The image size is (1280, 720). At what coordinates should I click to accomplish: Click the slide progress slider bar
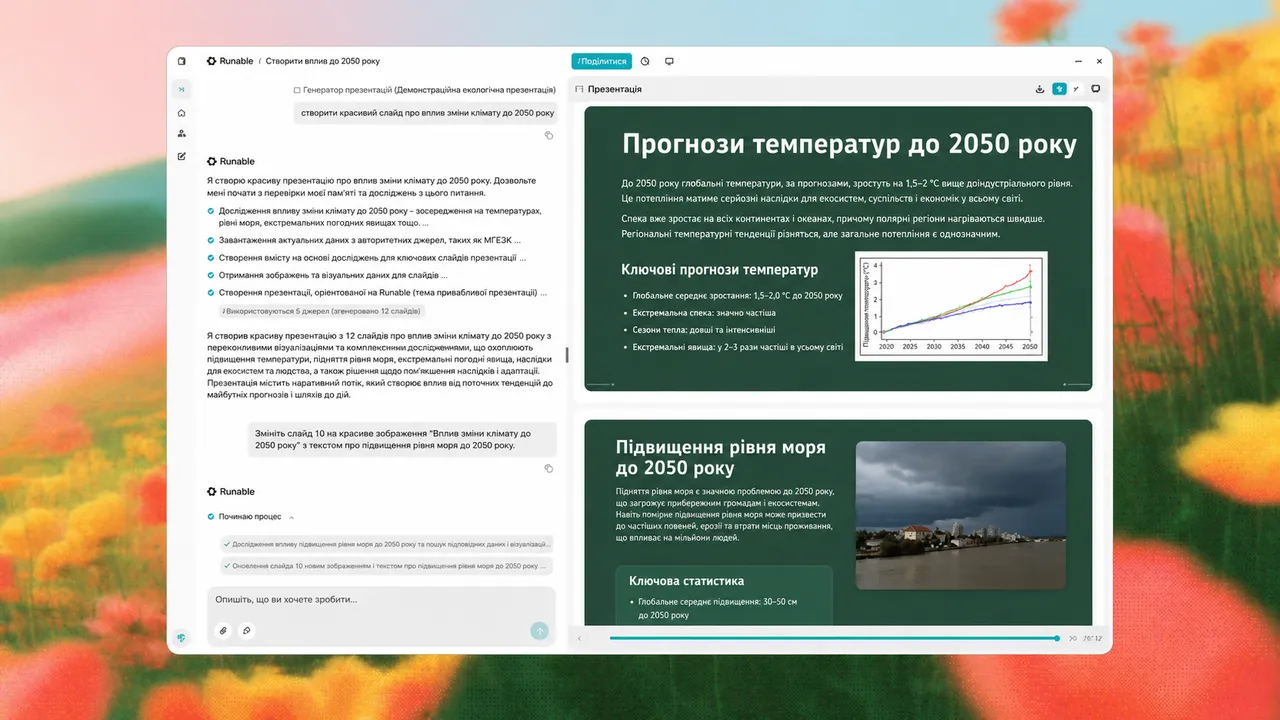pyautogui.click(x=834, y=638)
